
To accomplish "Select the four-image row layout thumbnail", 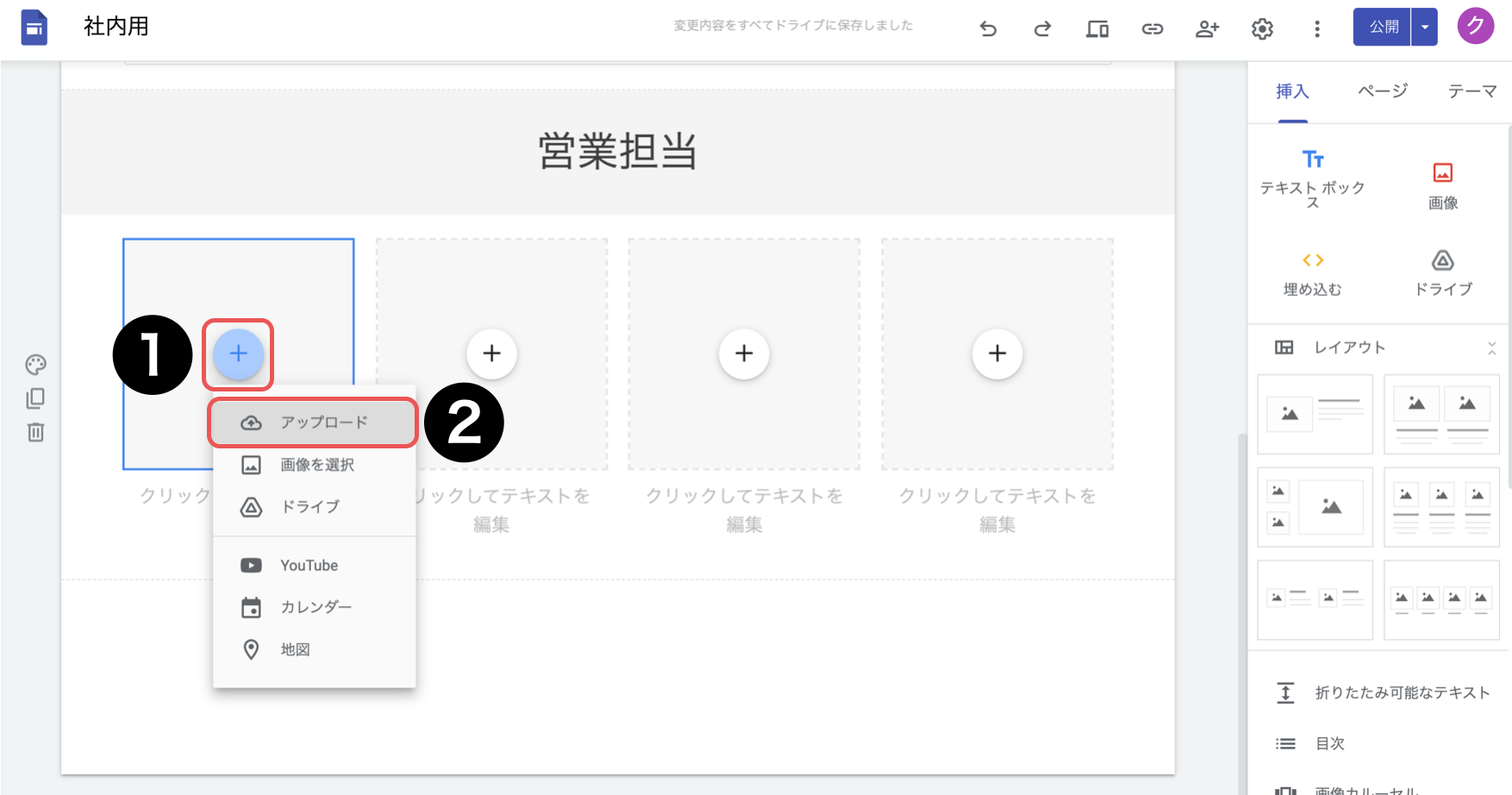I will click(1441, 600).
